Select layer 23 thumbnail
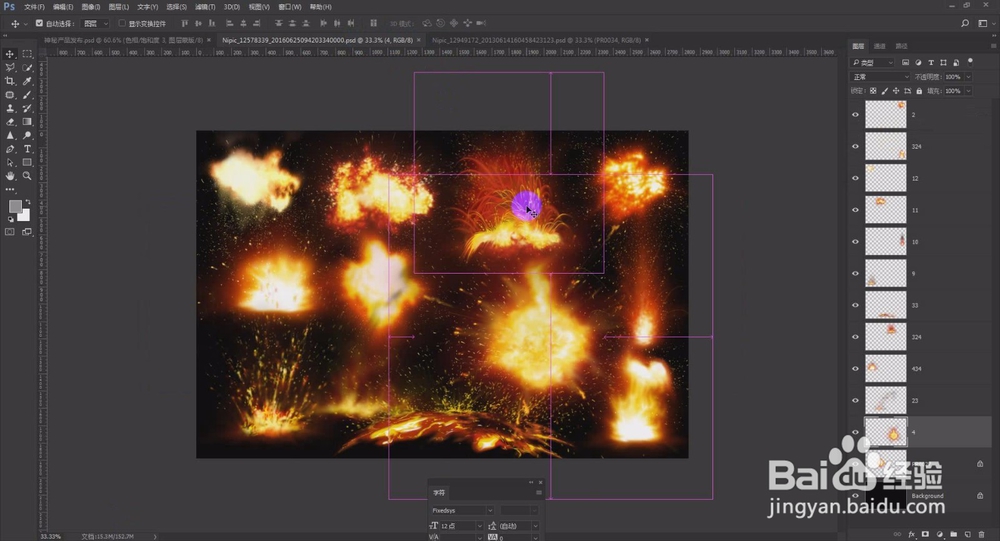 click(x=885, y=400)
